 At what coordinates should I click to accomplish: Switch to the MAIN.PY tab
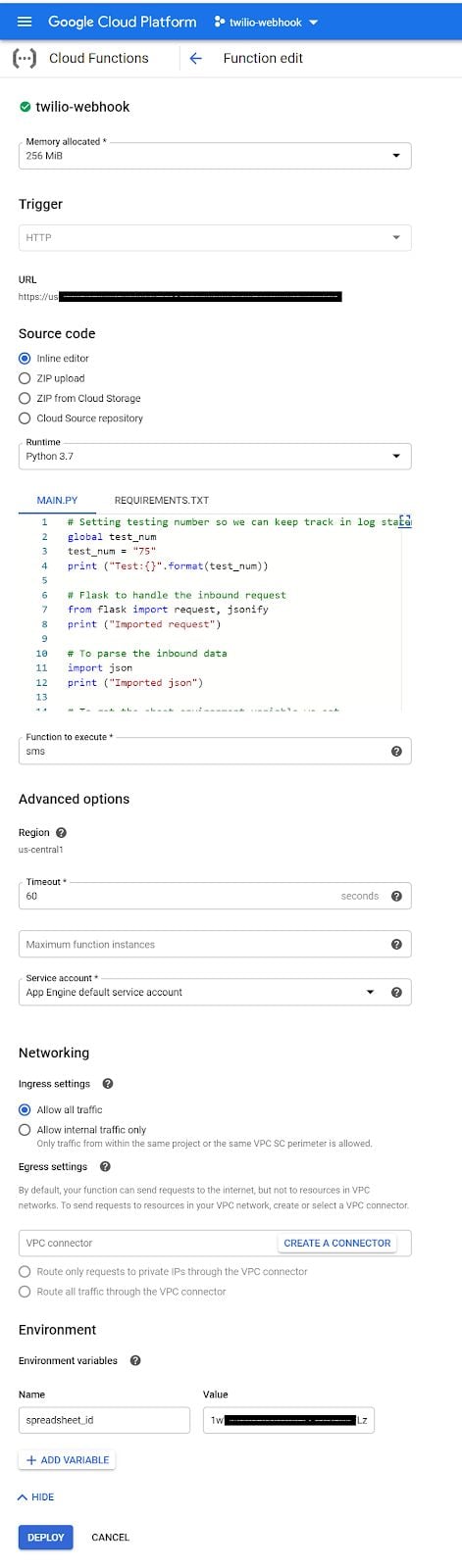[x=57, y=500]
